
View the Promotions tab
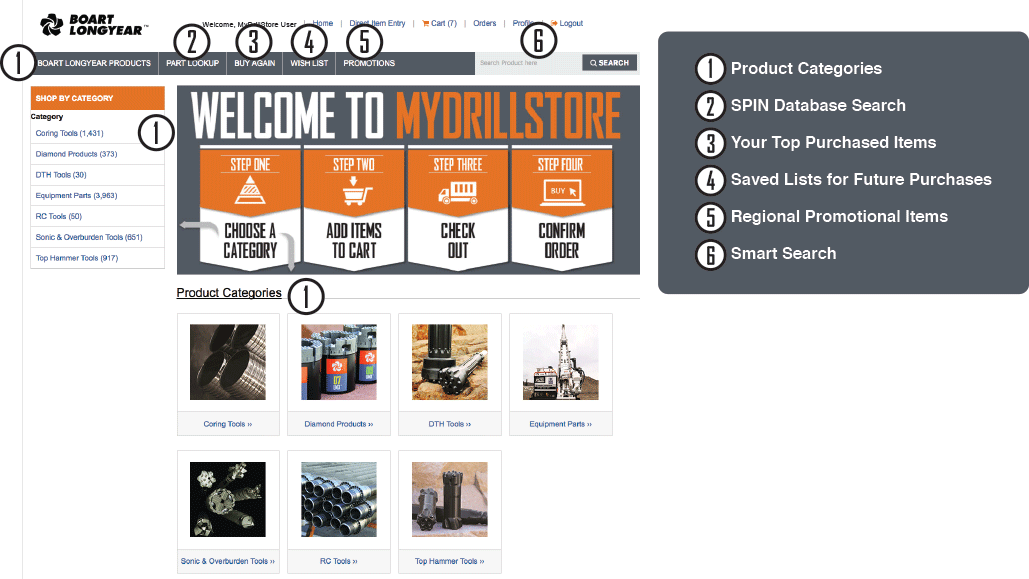point(369,63)
